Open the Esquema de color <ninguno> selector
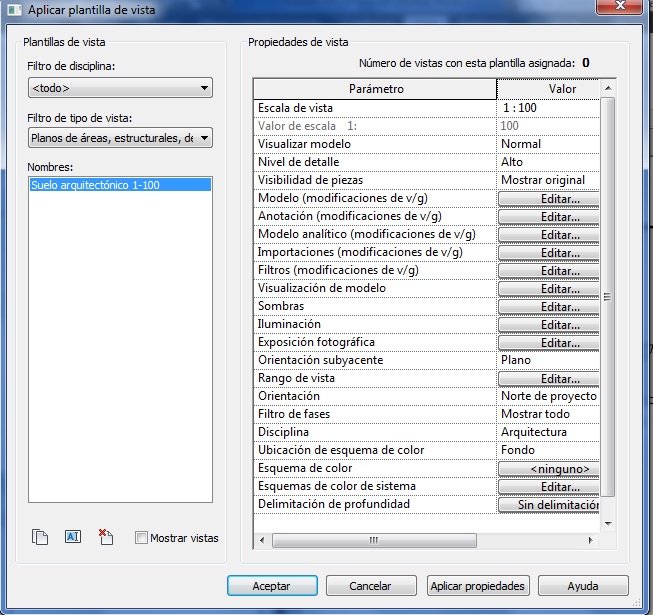Screen dimensions: 653x615 (x=549, y=469)
